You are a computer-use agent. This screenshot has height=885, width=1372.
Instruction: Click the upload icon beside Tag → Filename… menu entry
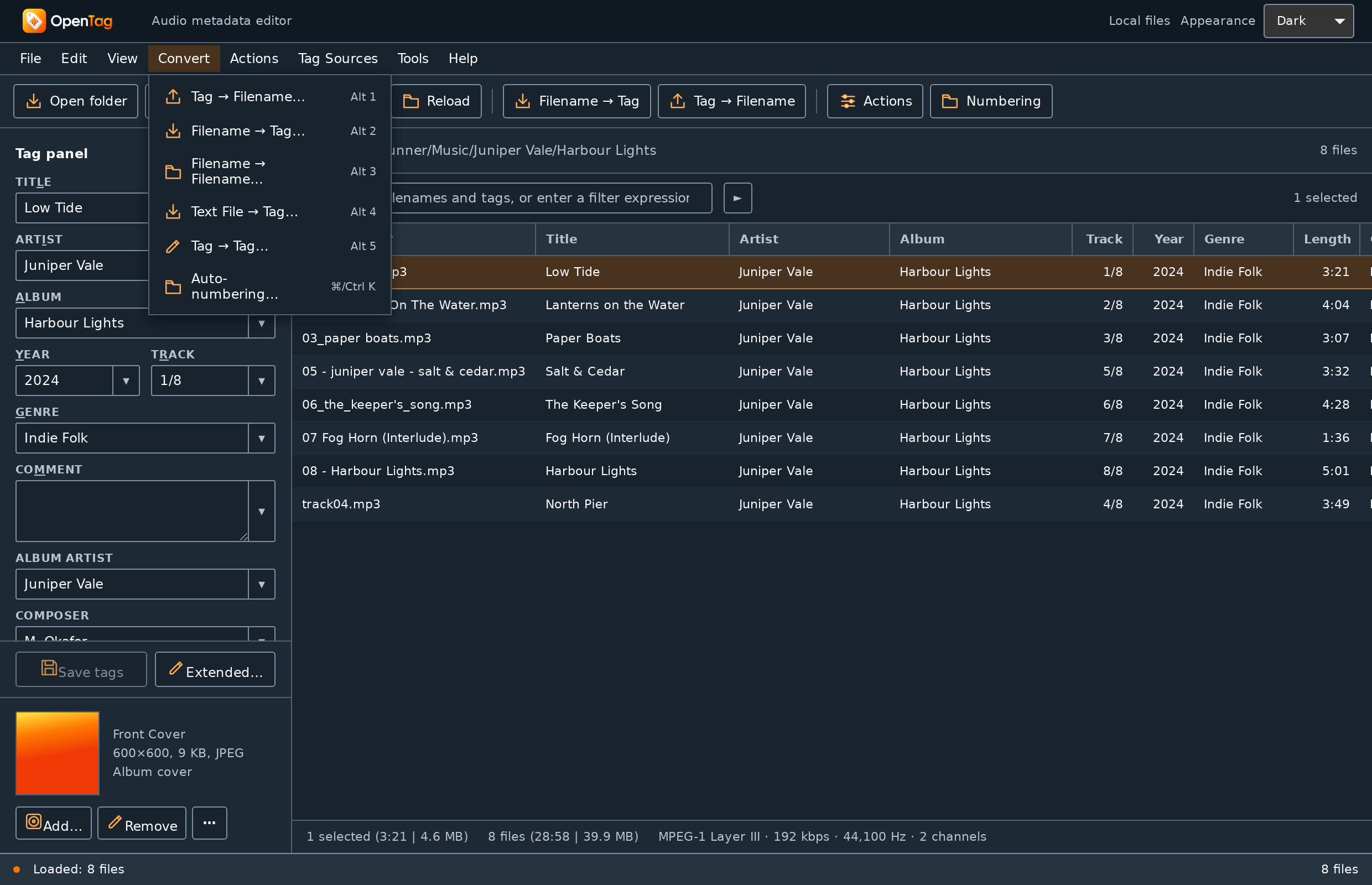tap(173, 97)
